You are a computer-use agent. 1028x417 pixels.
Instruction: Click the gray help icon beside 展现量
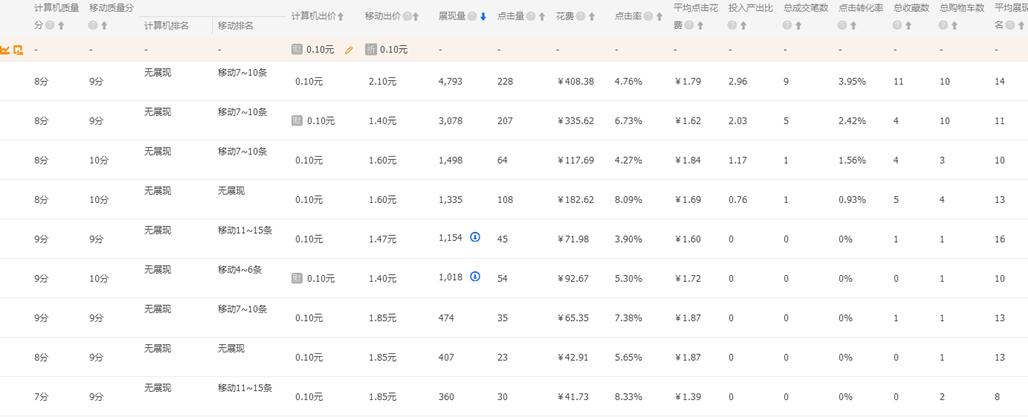click(473, 17)
